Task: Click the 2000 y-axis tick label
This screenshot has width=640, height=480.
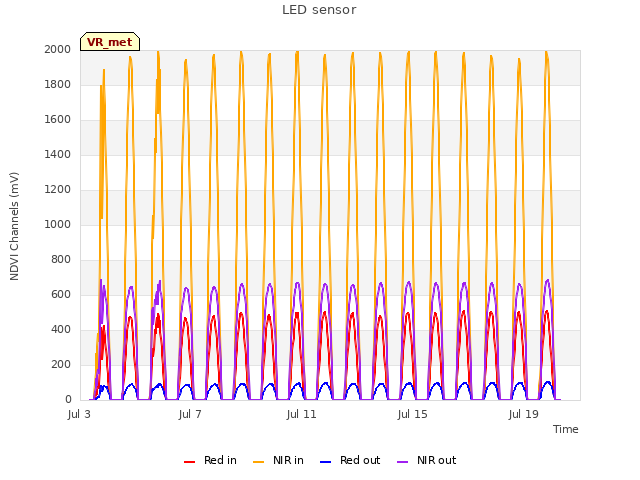Action: pyautogui.click(x=58, y=50)
